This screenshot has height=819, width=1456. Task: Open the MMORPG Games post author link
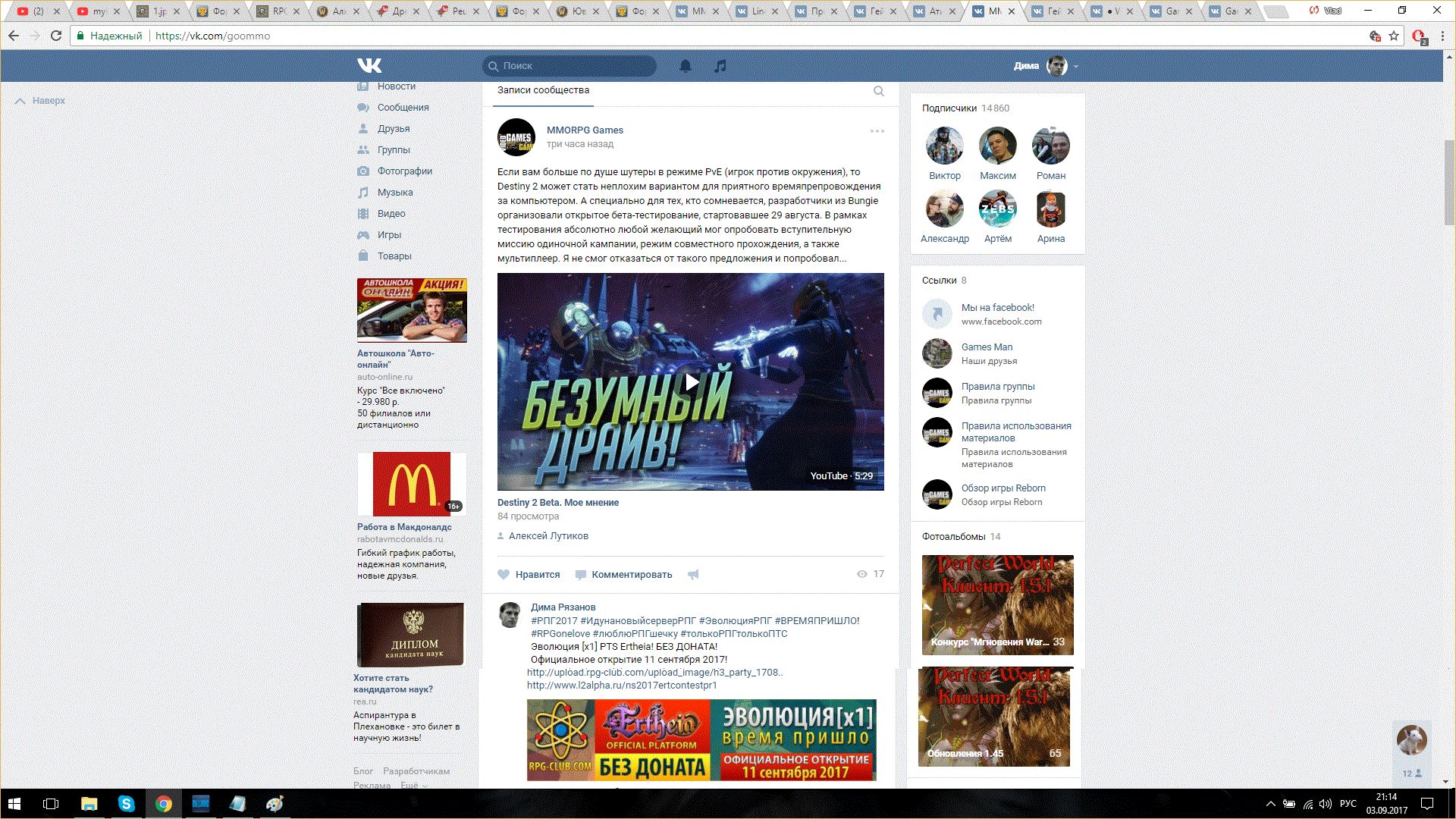pyautogui.click(x=585, y=130)
